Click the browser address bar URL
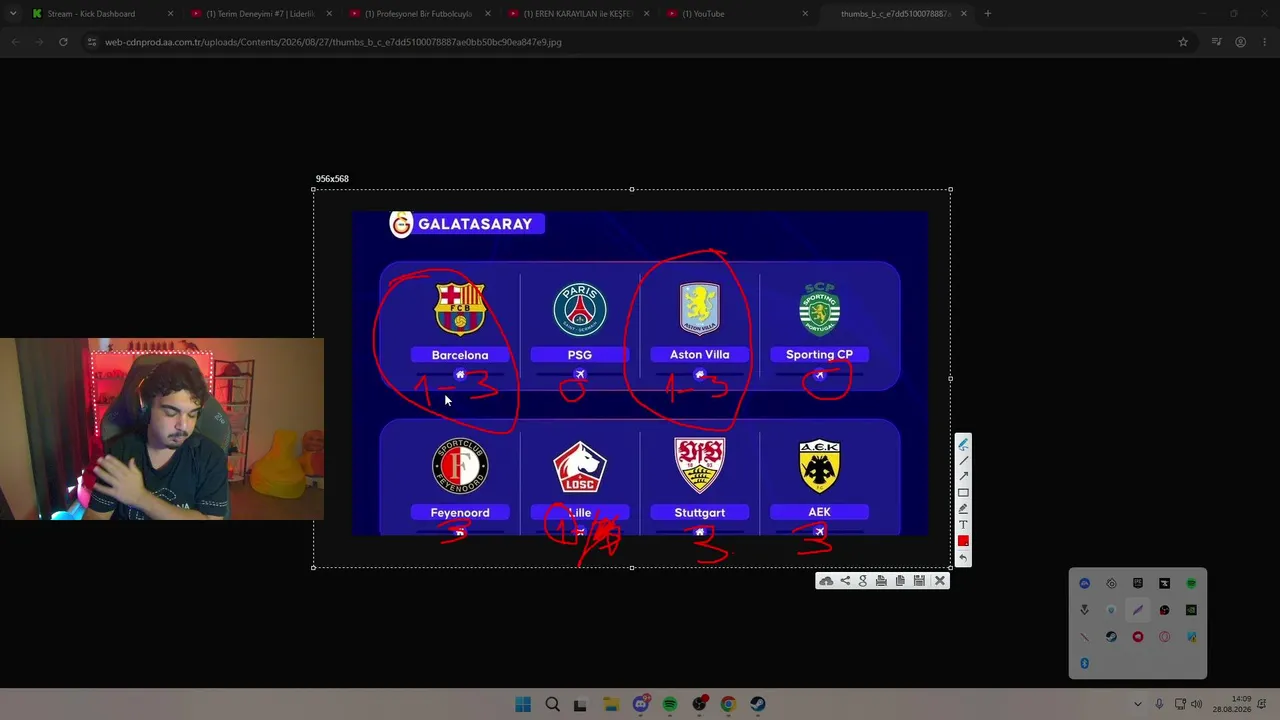 pyautogui.click(x=333, y=42)
